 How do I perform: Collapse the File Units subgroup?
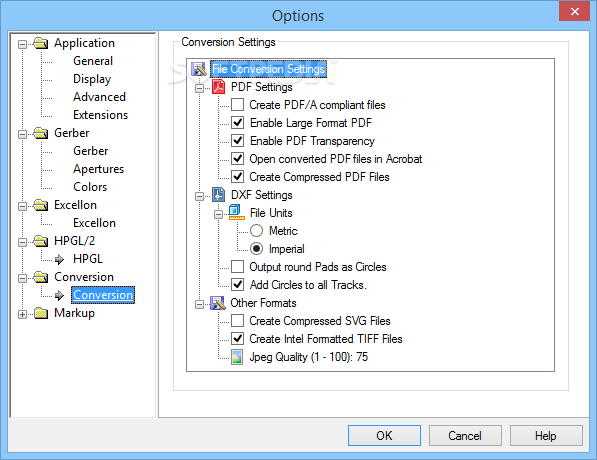(x=218, y=214)
